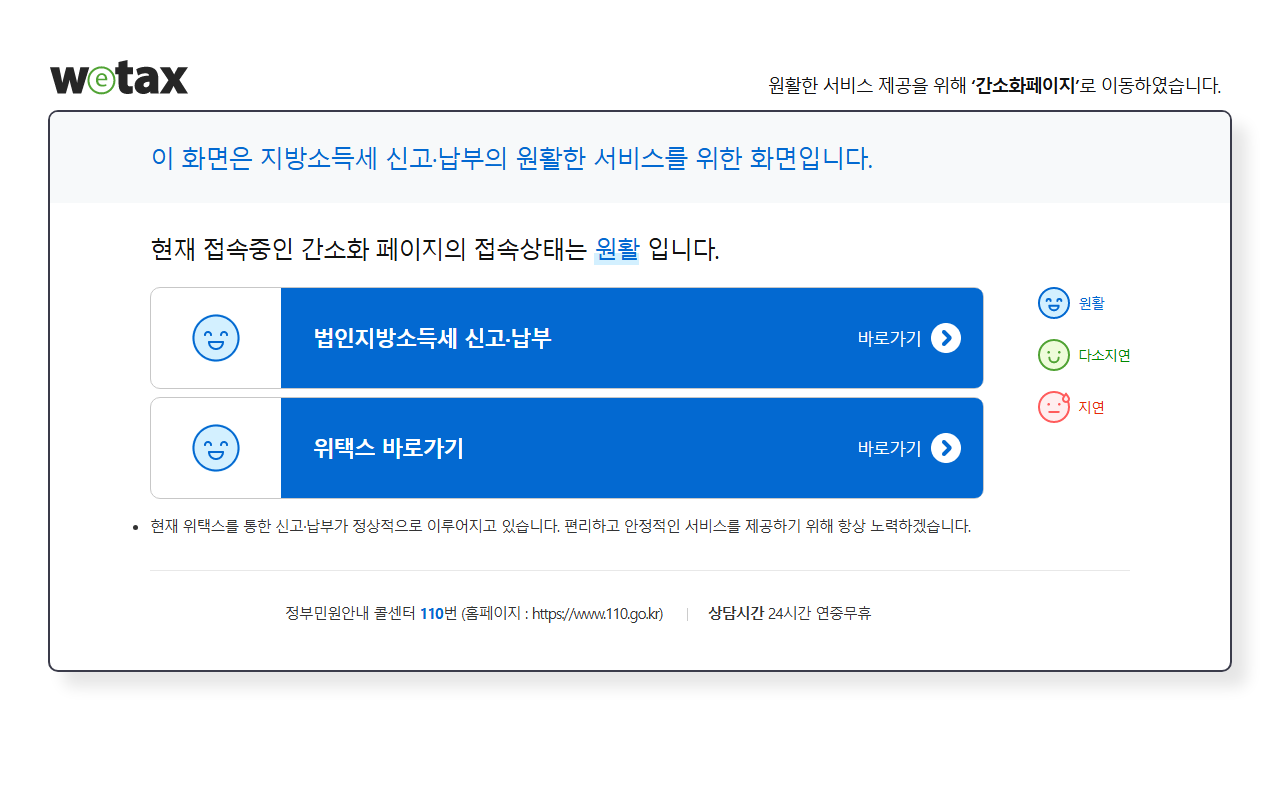Click the bold 110번 call center number

[x=437, y=614]
